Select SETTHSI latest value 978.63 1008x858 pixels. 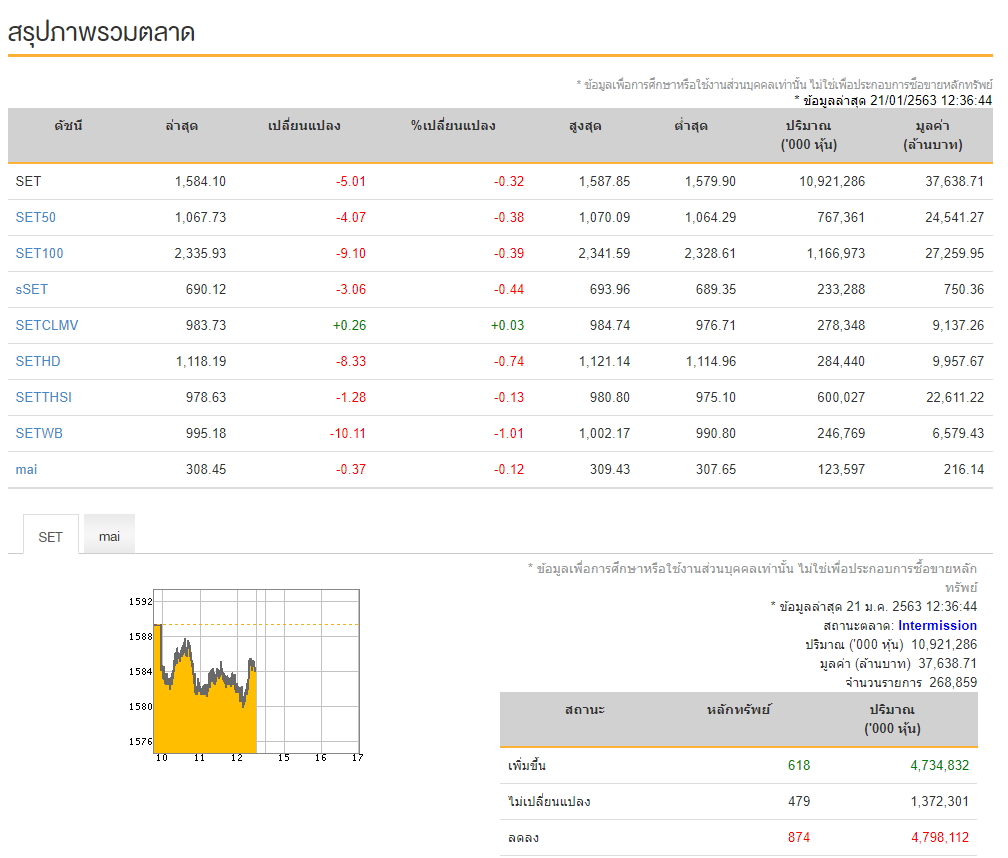click(206, 397)
